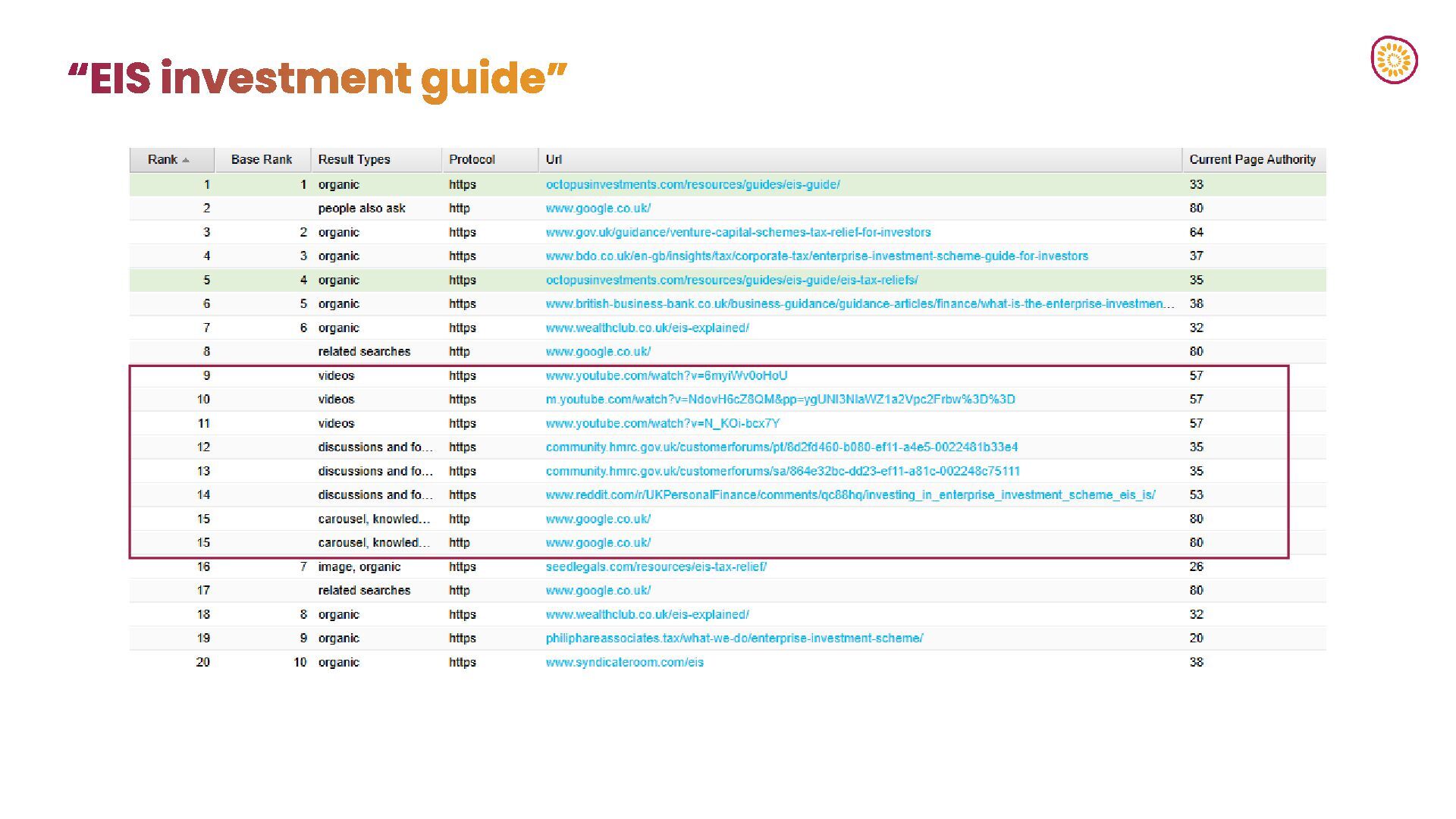Open wealthclub eis-explained link in rank 7
1456x819 pixels.
coord(647,328)
